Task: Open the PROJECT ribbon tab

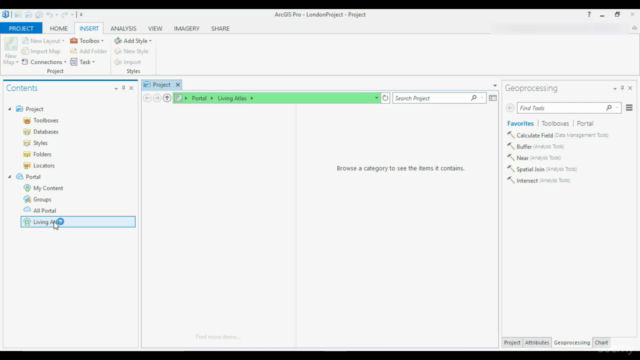Action: point(21,28)
